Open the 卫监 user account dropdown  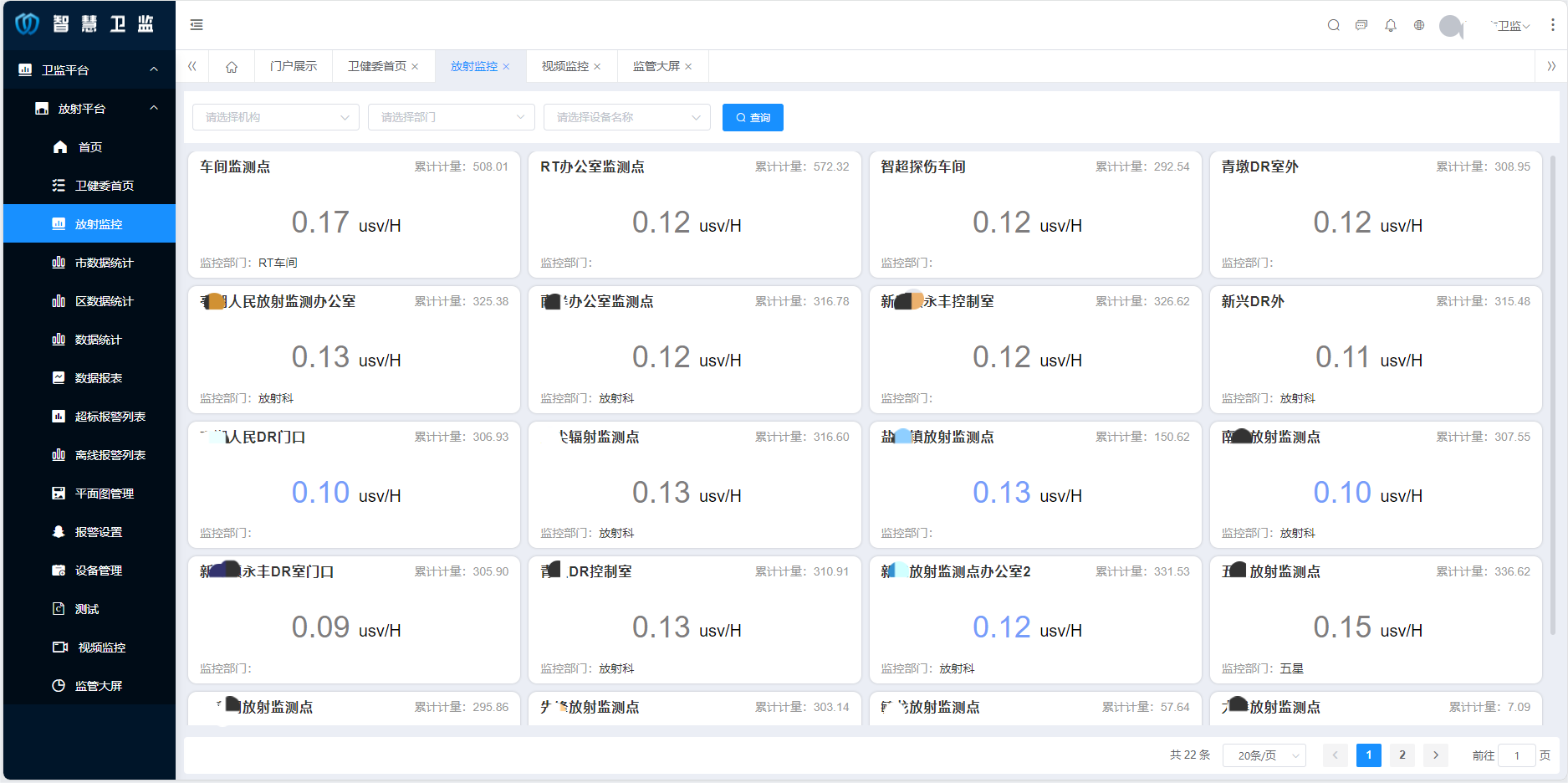(1512, 26)
